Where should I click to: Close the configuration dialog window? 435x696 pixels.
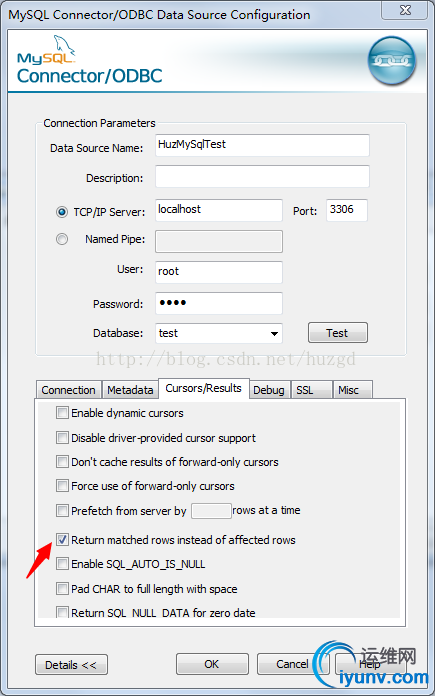405,10
